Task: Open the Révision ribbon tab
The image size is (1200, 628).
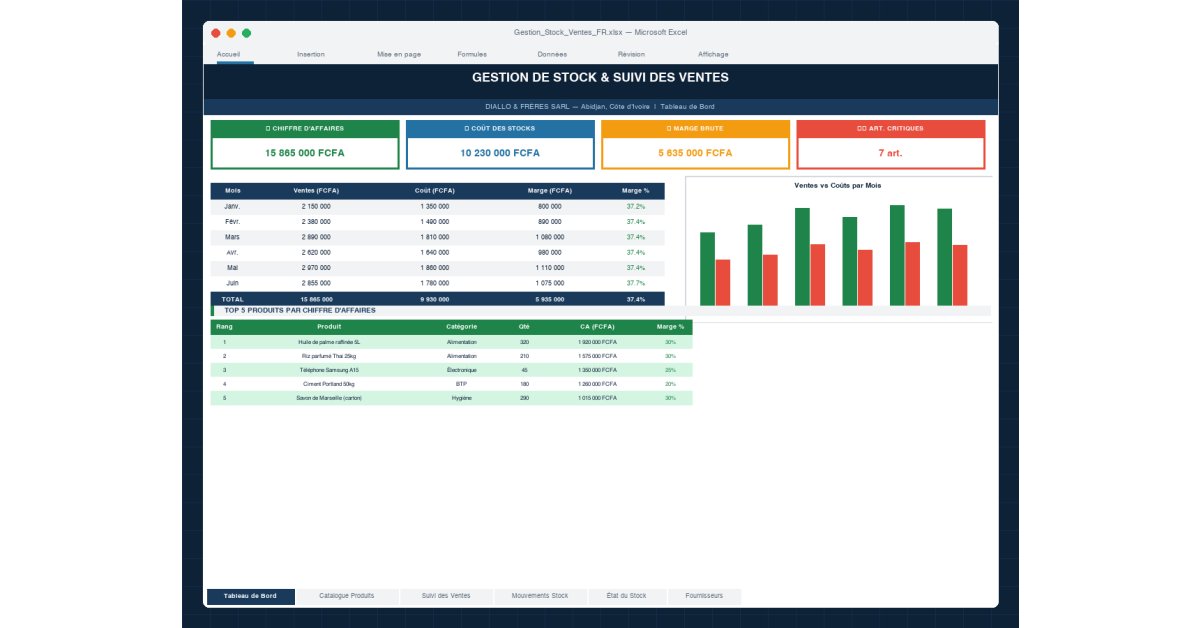Action: (x=631, y=54)
